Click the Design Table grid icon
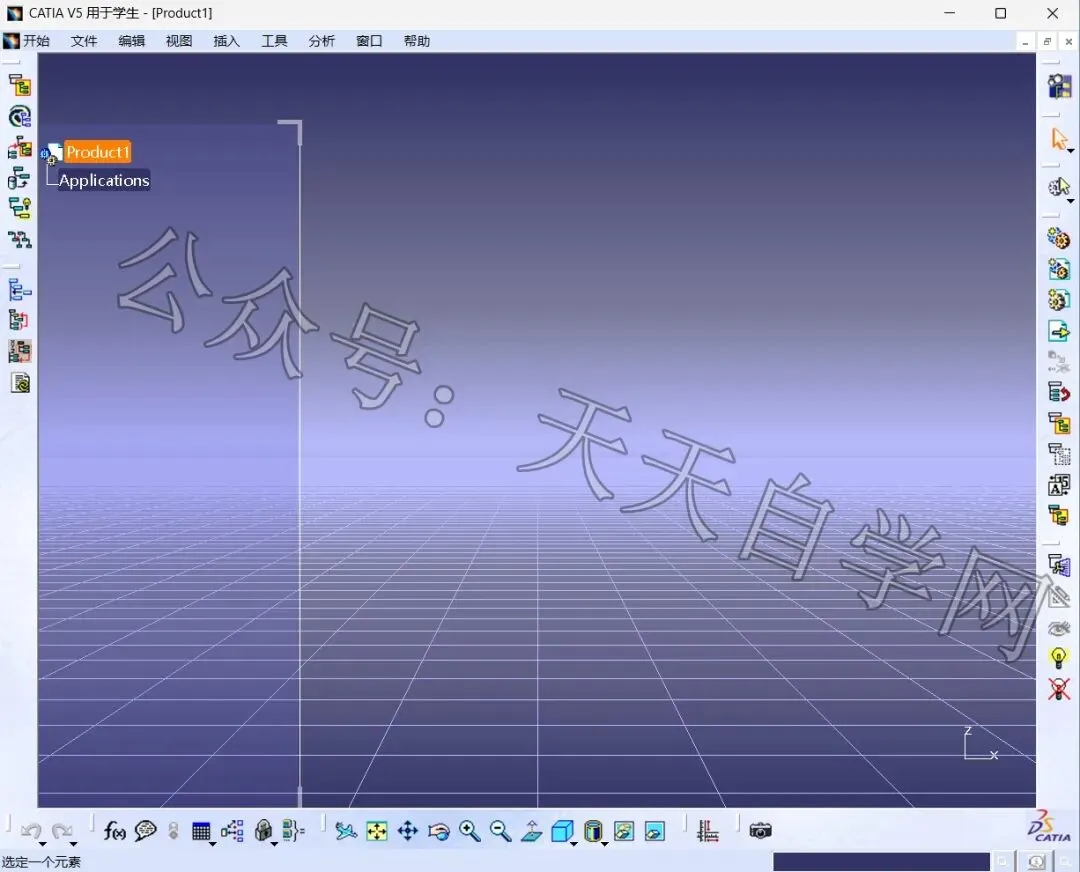The height and width of the screenshot is (872, 1080). [201, 831]
